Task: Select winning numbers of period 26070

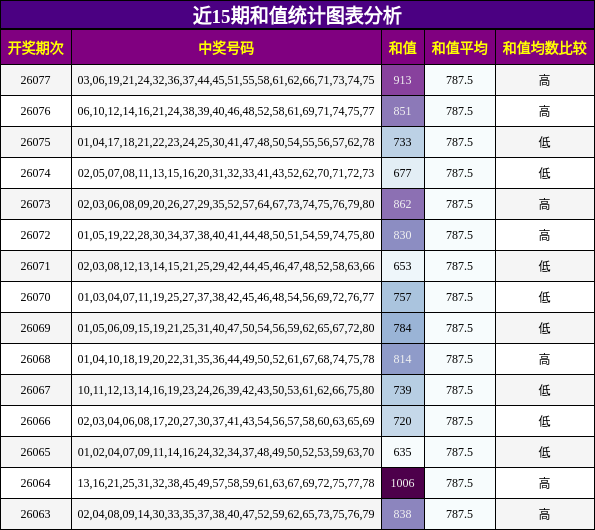Action: pyautogui.click(x=226, y=297)
